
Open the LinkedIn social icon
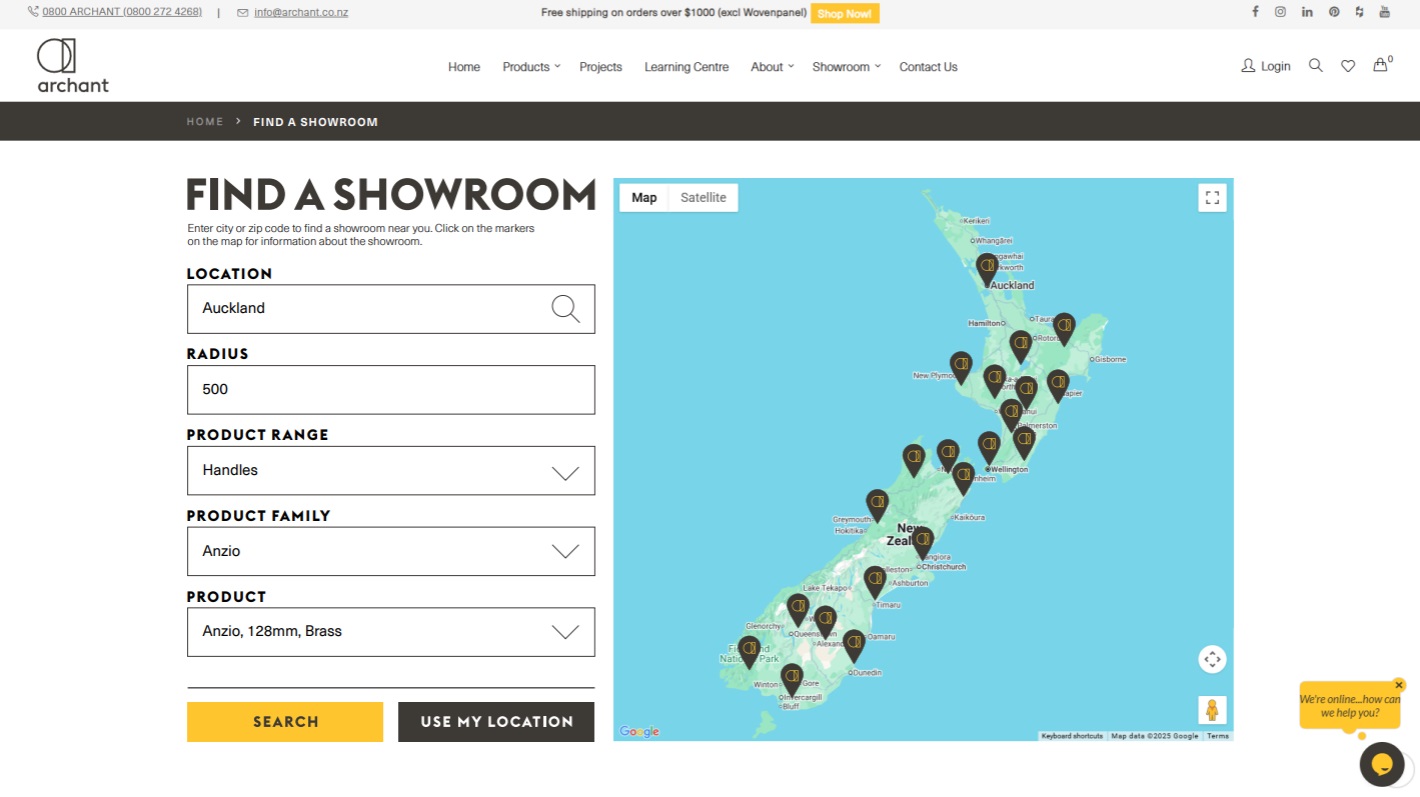pyautogui.click(x=1307, y=12)
